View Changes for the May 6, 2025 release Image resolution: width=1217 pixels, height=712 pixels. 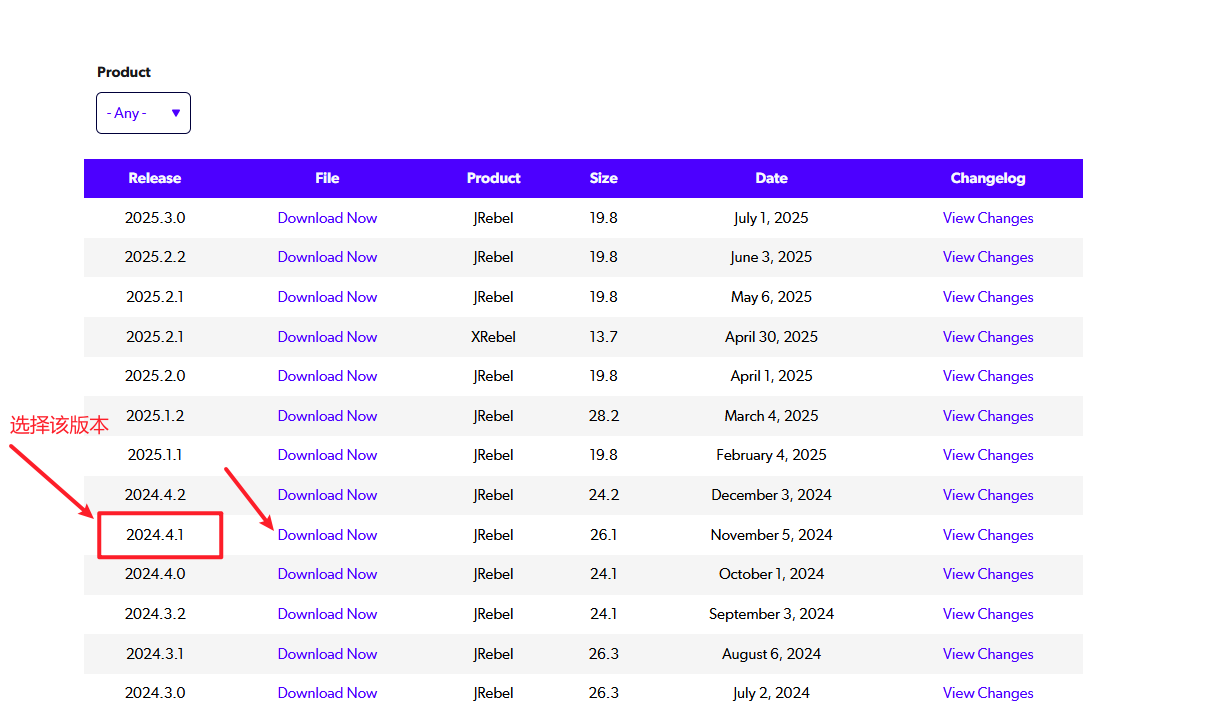click(x=988, y=297)
